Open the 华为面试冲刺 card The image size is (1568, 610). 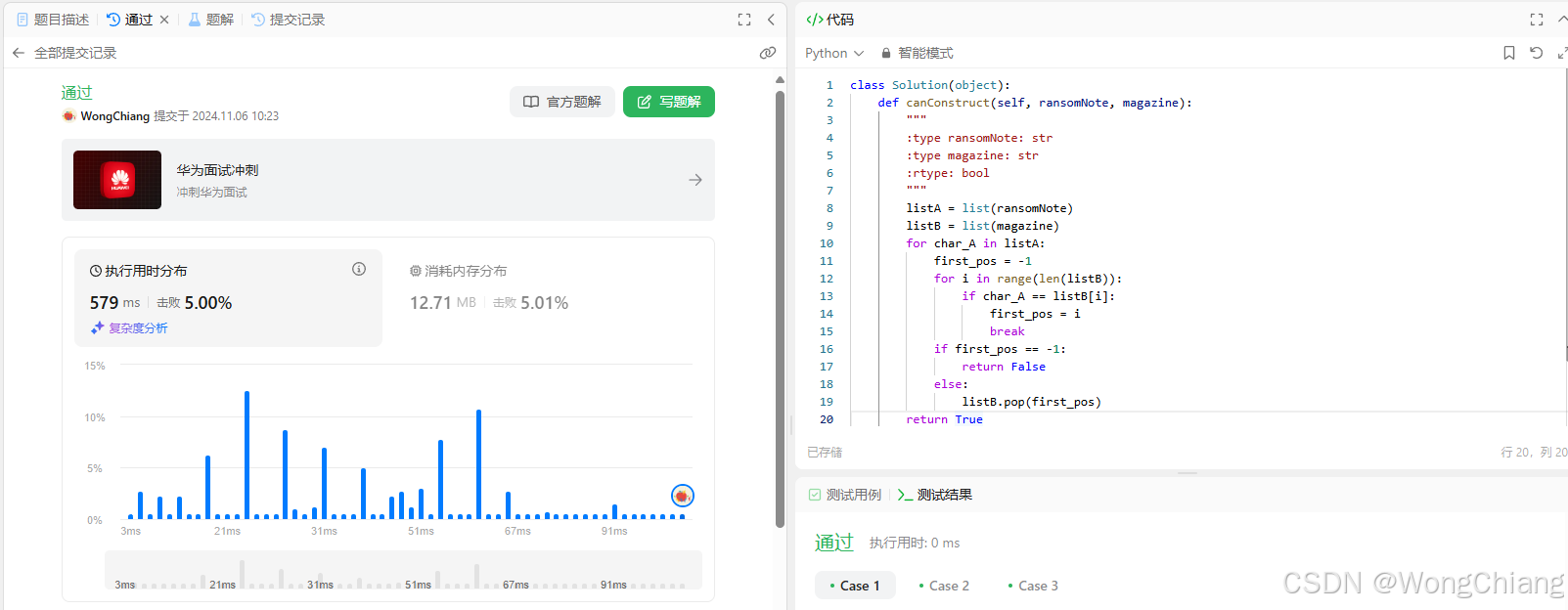[x=388, y=180]
